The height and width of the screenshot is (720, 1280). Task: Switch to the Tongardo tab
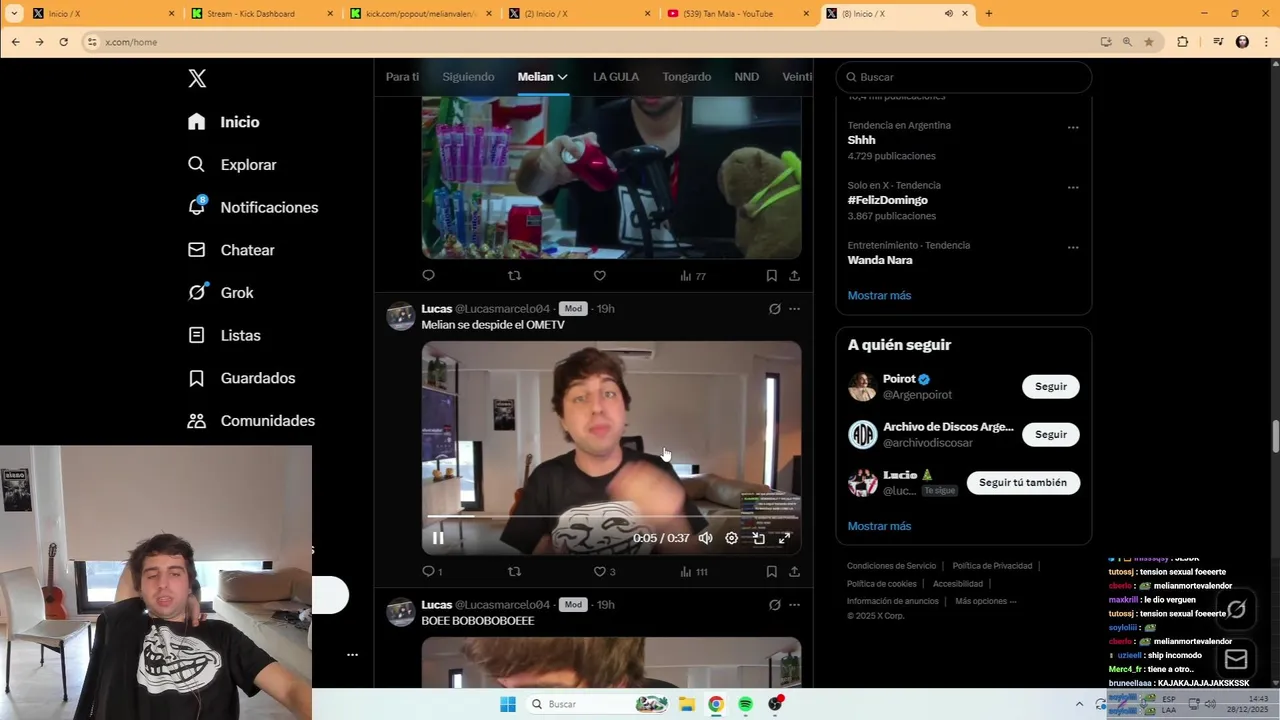tap(686, 77)
